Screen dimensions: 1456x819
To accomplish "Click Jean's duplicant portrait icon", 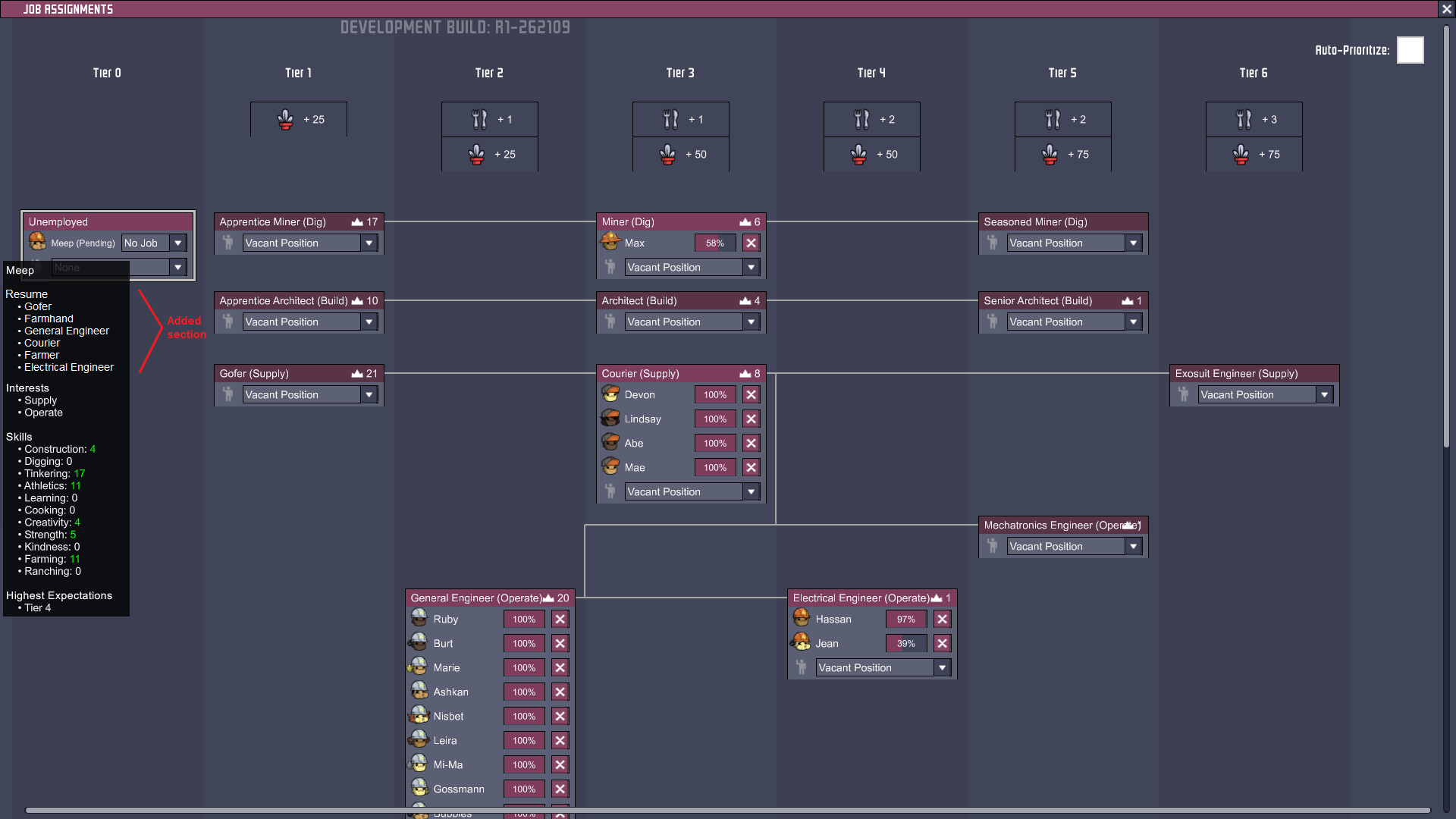I will (801, 643).
